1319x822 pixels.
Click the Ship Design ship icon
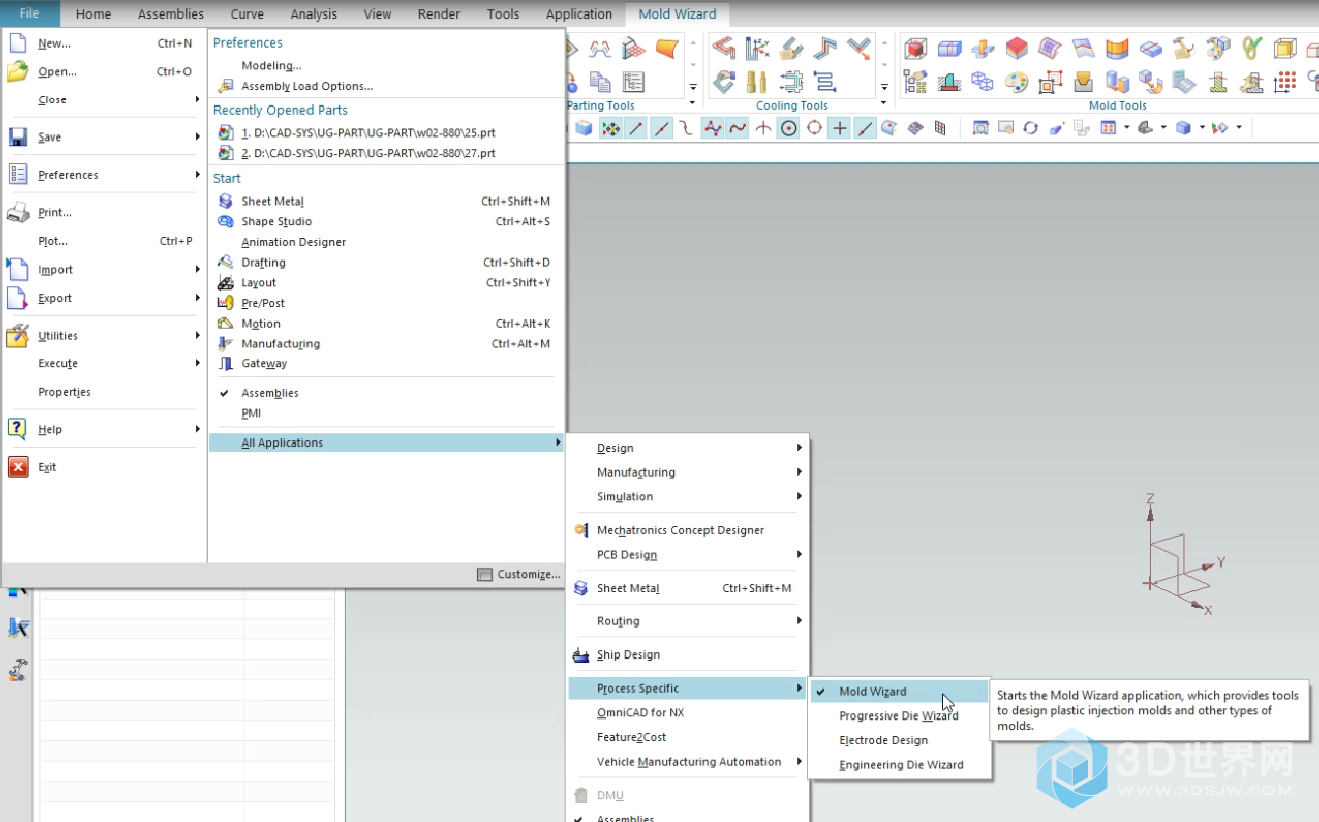581,655
